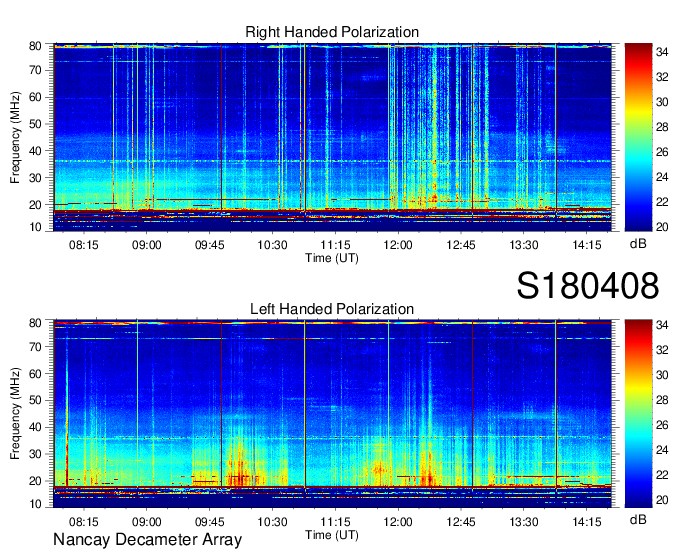Click the 'Right Handed Polarization' plot title
This screenshot has width=680, height=552.
[x=332, y=32]
